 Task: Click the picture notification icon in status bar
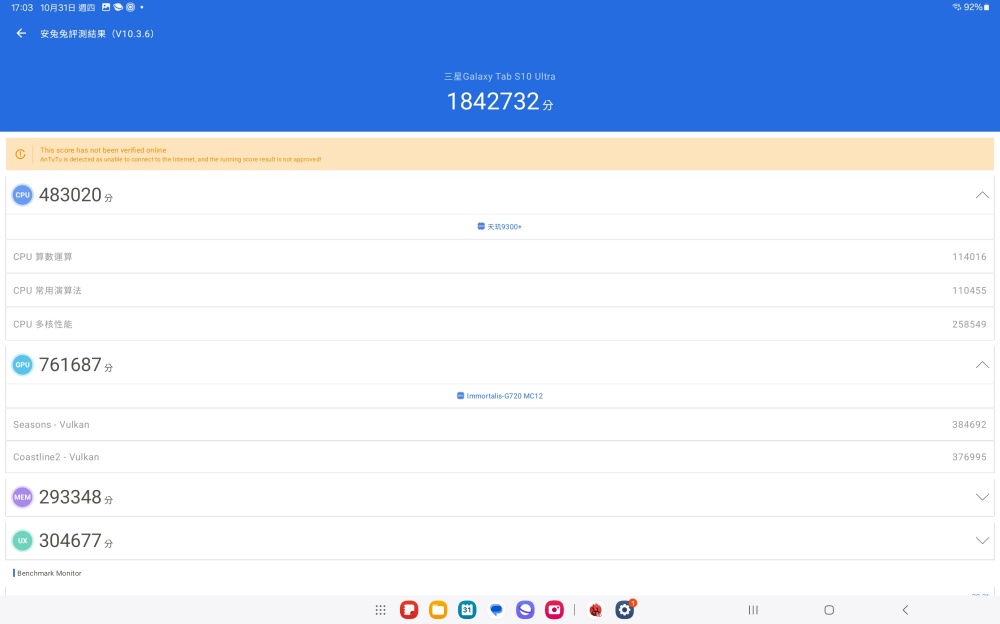coord(106,7)
